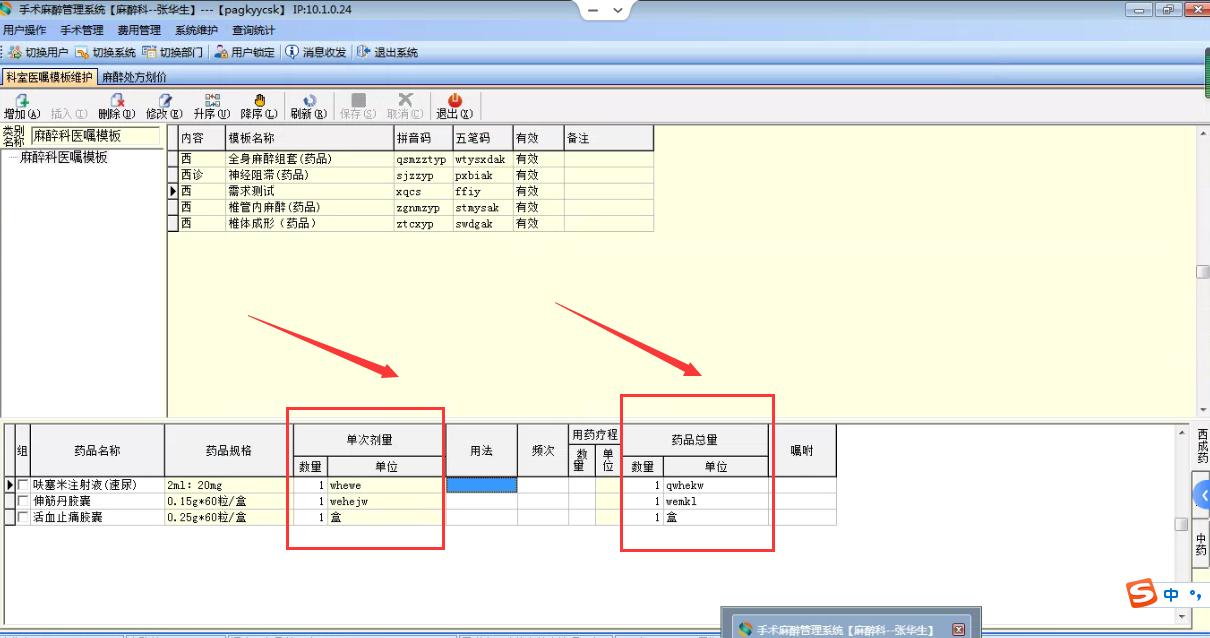1210x638 pixels.
Task: Click the 修改(E) edit toolbar icon
Action: 165,100
